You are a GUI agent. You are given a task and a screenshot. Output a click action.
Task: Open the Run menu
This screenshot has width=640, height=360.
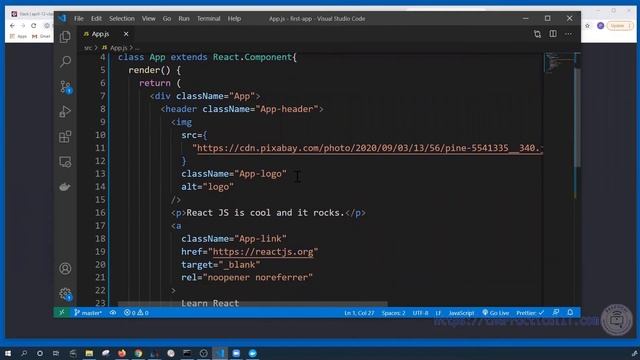point(184,19)
